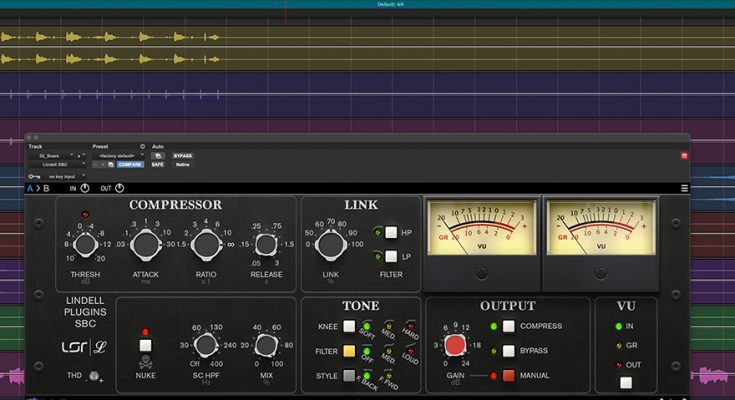The image size is (735, 400).
Task: Click the THD small knob
Action: pyautogui.click(x=95, y=376)
